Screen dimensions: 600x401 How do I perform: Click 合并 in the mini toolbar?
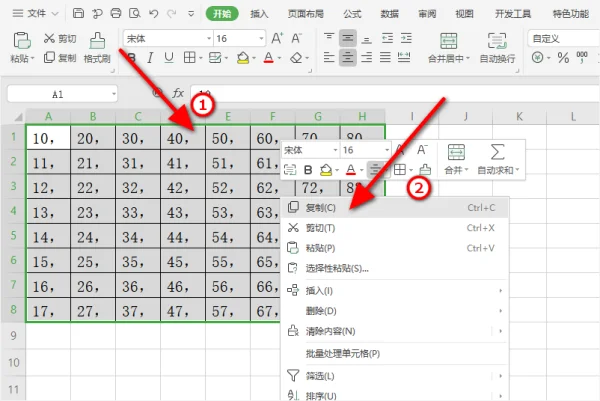[x=456, y=160]
